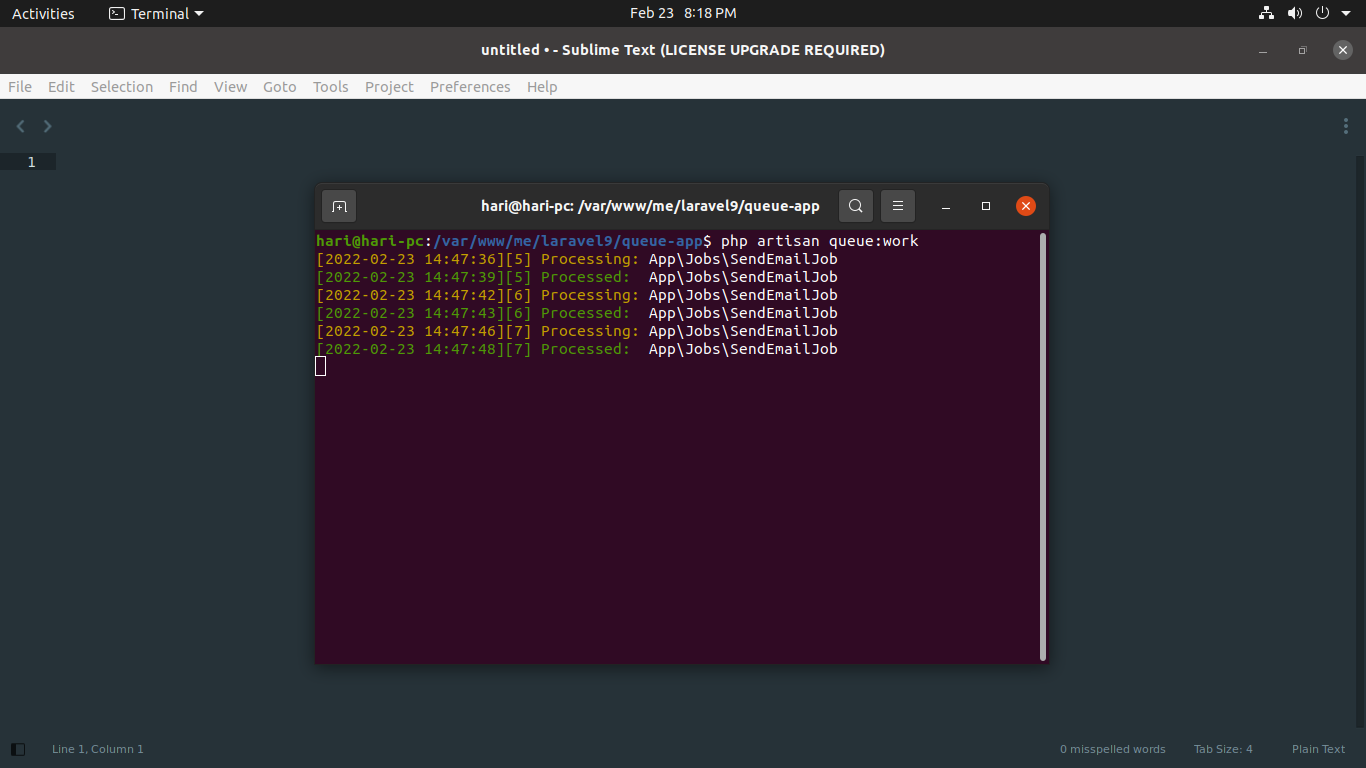Click the volume speaker icon
1366x768 pixels.
click(1295, 13)
